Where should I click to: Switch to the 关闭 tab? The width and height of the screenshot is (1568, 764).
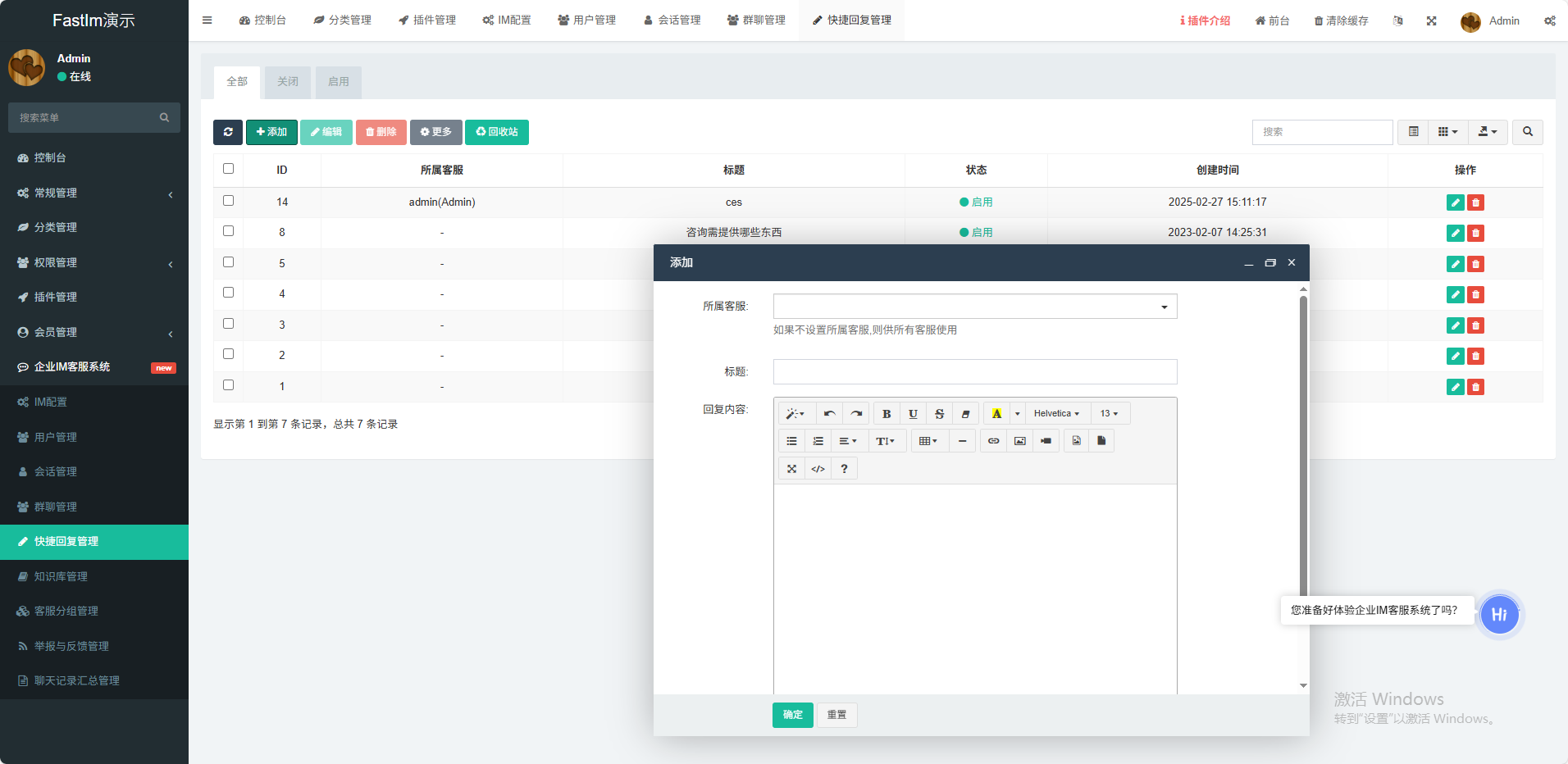(288, 82)
